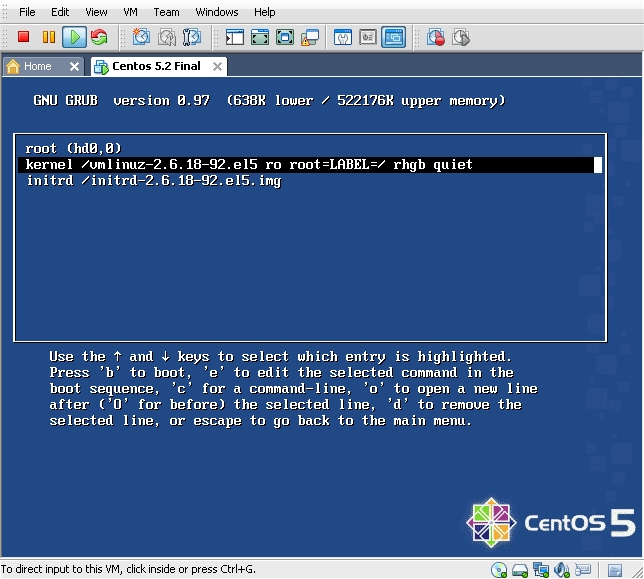Click the GNU GRUB version 0.97 header
Image resolution: width=644 pixels, height=579 pixels.
pos(269,101)
